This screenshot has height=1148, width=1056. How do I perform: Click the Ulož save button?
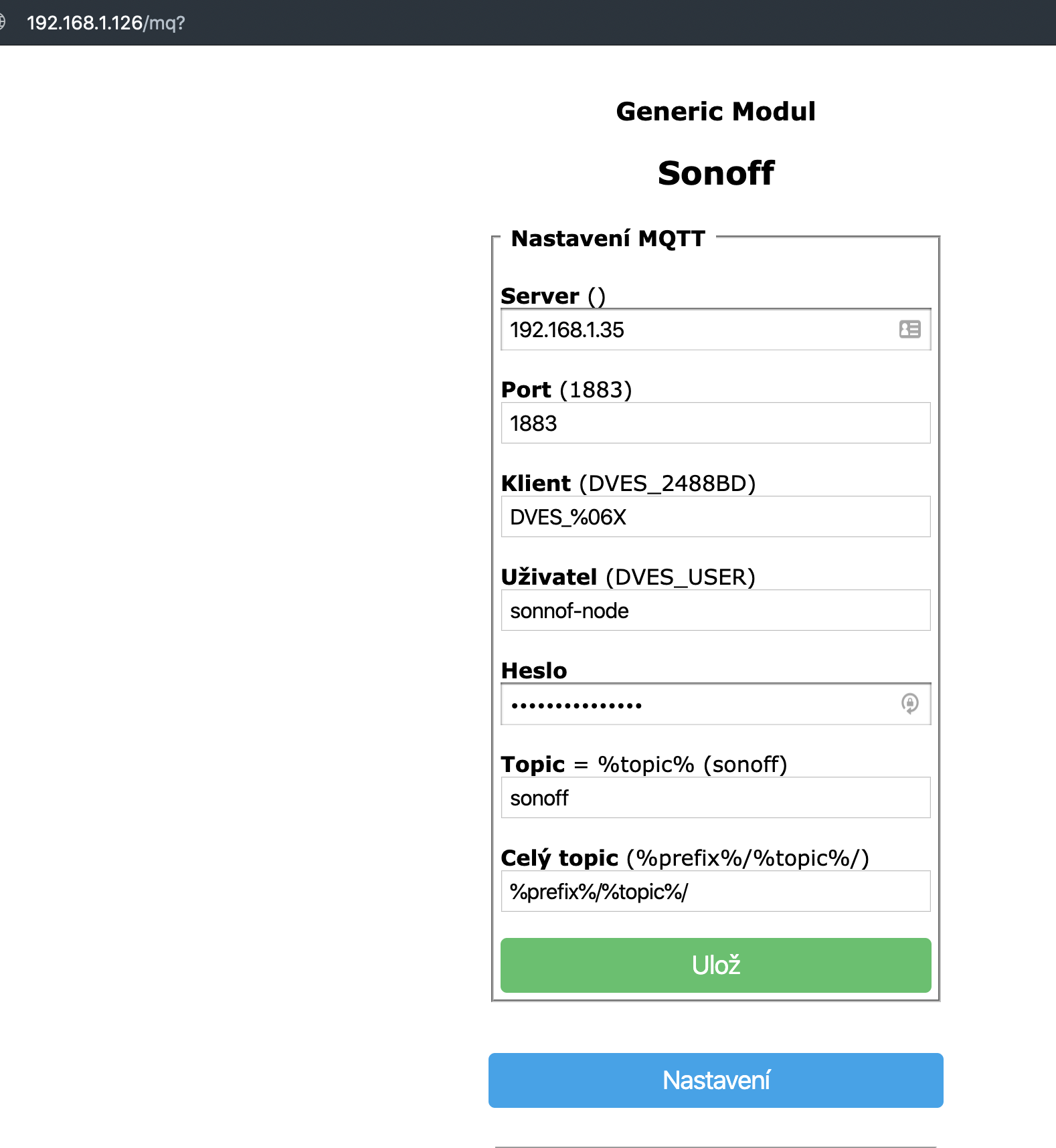pos(715,965)
